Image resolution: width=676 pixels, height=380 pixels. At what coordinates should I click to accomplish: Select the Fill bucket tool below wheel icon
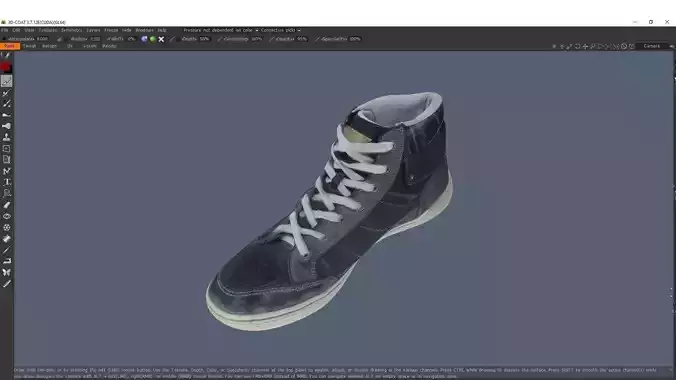(x=6, y=239)
